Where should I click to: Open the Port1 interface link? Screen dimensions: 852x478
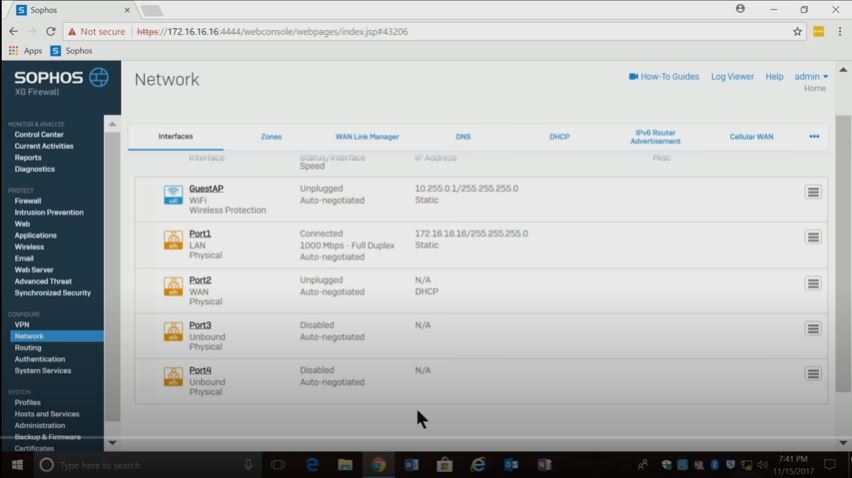tap(200, 234)
